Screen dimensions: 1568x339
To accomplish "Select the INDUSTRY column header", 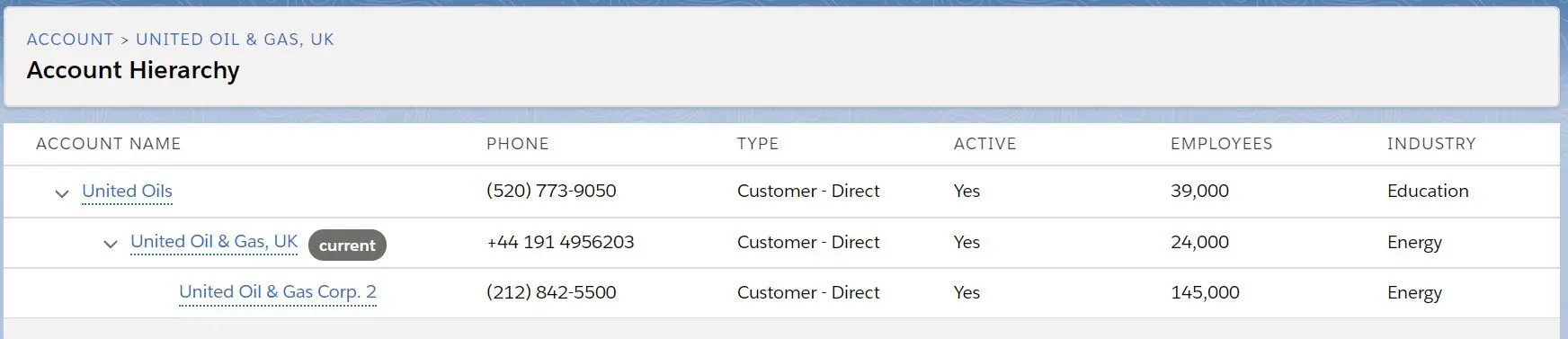I will pos(1431,144).
